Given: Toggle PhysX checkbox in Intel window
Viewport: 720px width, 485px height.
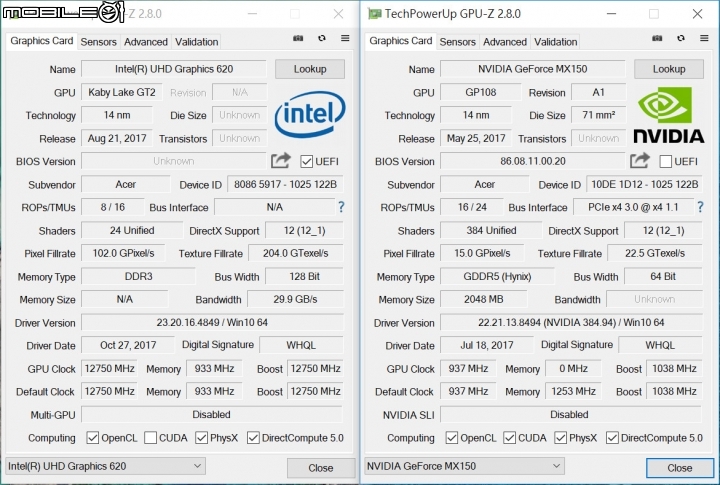Looking at the screenshot, I should point(201,438).
